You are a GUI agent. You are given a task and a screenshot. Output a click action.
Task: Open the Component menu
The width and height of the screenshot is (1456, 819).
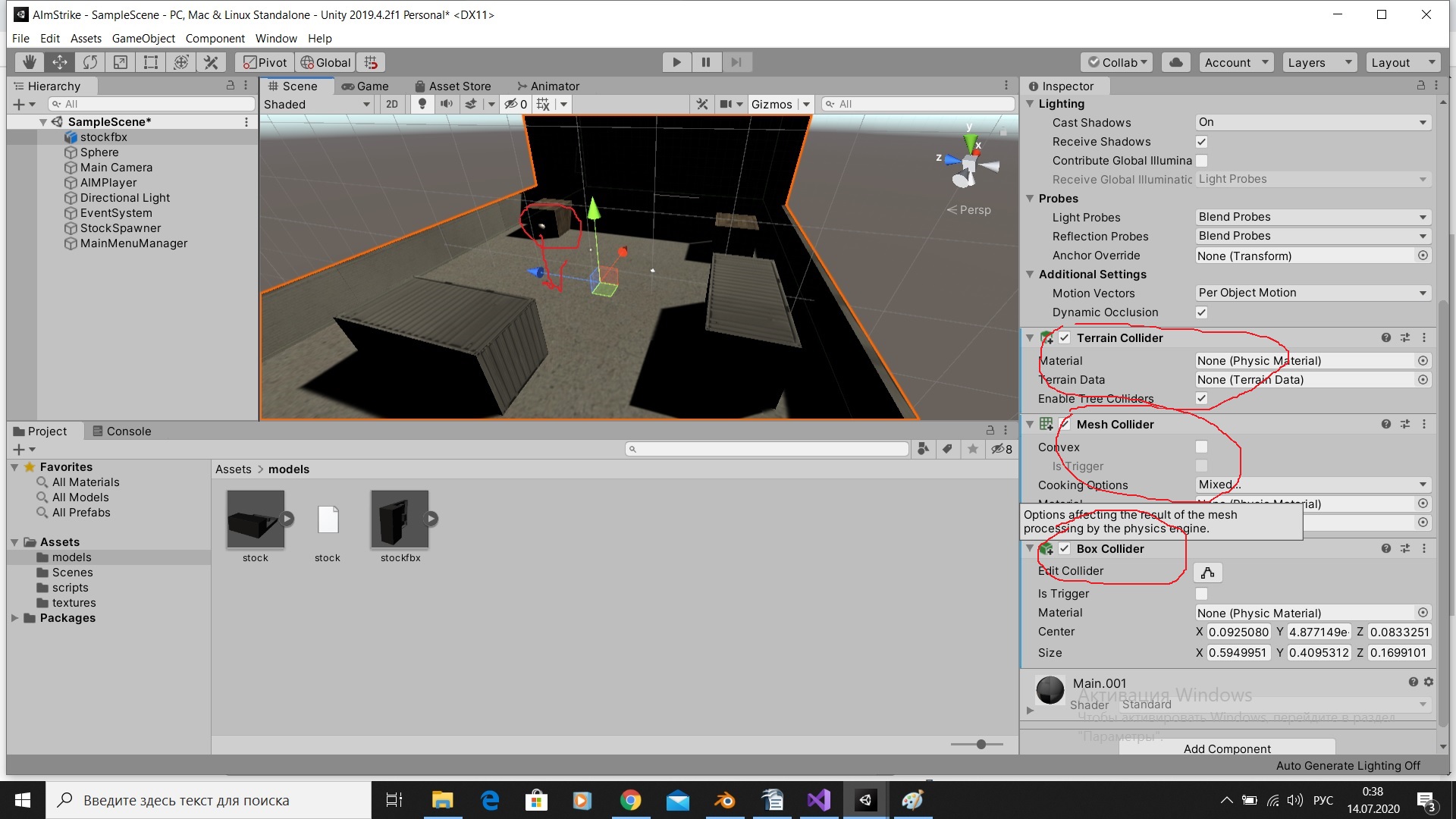pos(215,38)
